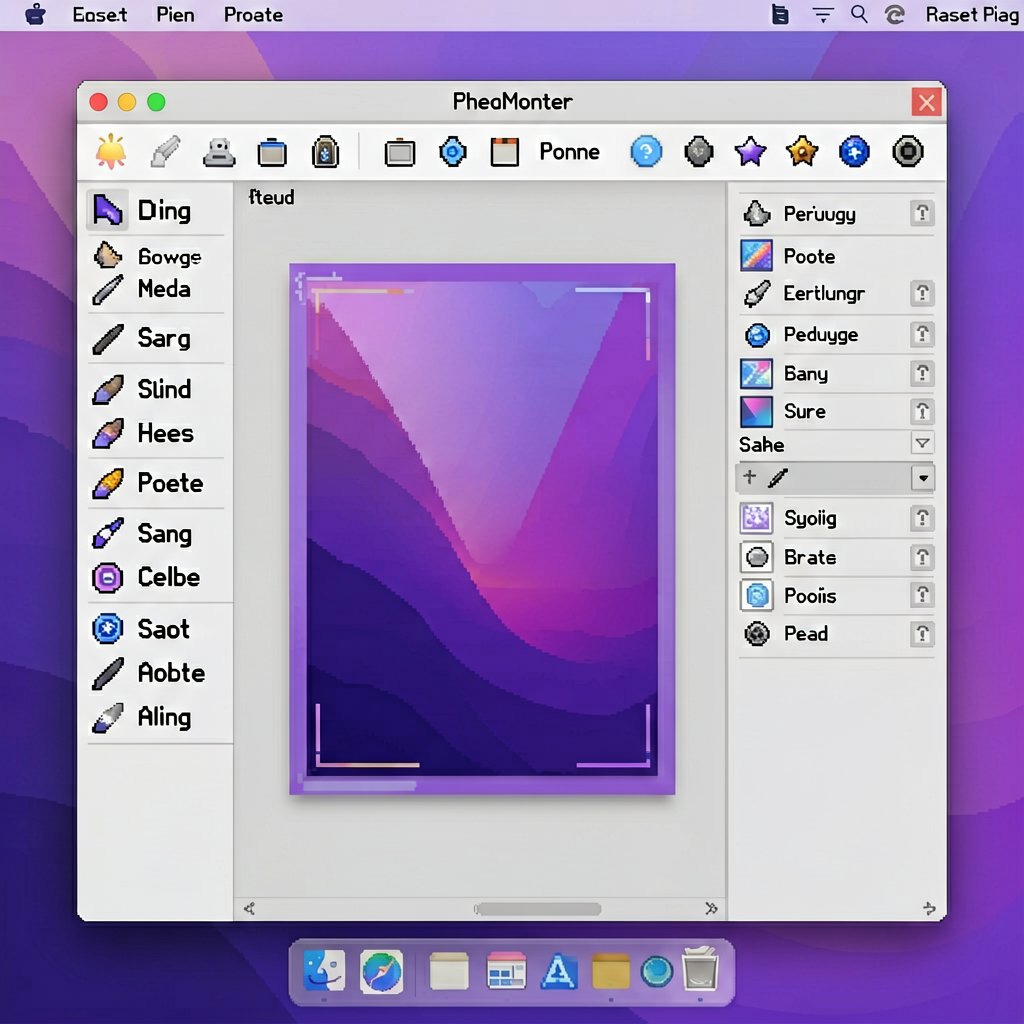Select the Poote layer row
The width and height of the screenshot is (1024, 1024).
[x=836, y=256]
